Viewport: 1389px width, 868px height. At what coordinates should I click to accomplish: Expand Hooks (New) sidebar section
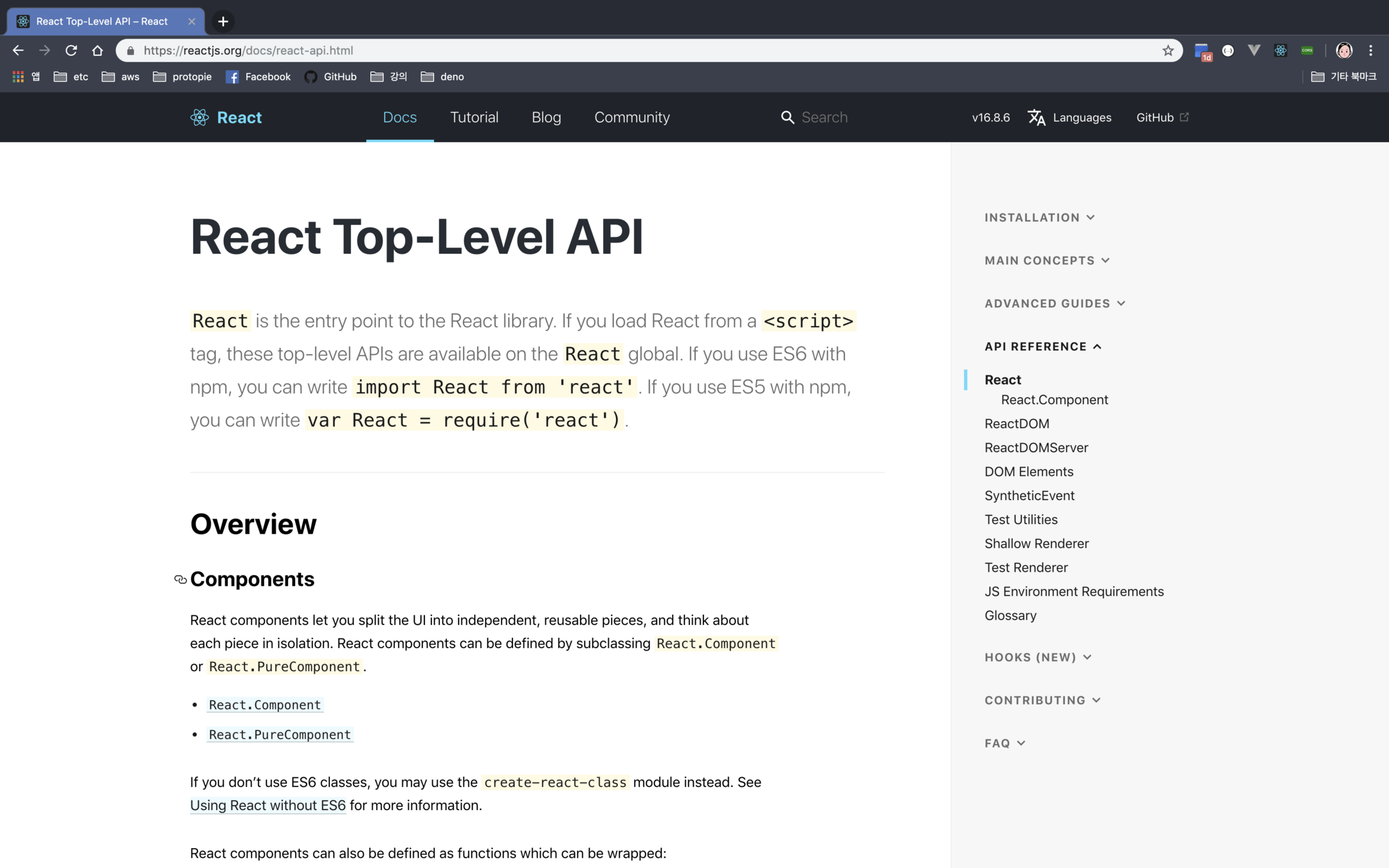(1038, 657)
